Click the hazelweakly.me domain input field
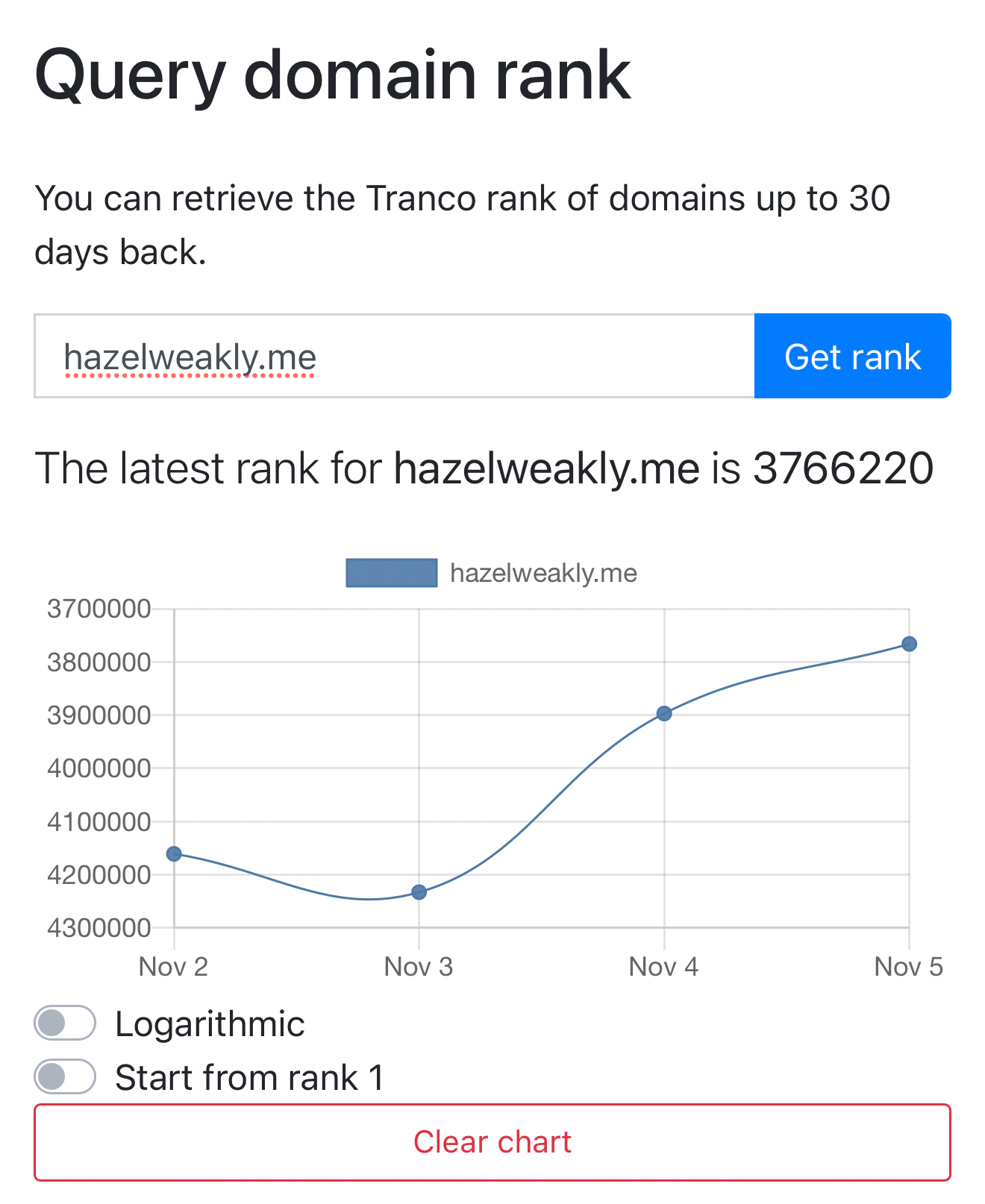 click(394, 357)
